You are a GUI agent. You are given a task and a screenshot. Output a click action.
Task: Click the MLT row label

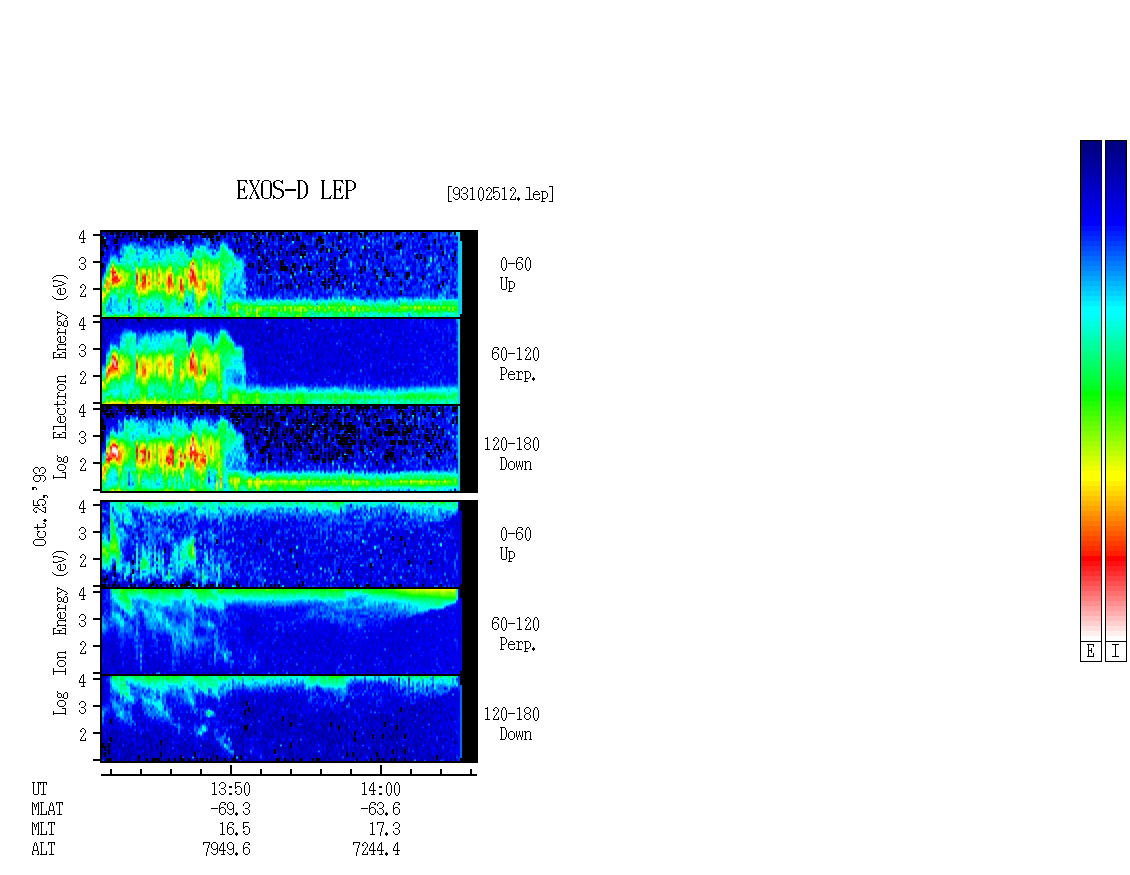43,830
